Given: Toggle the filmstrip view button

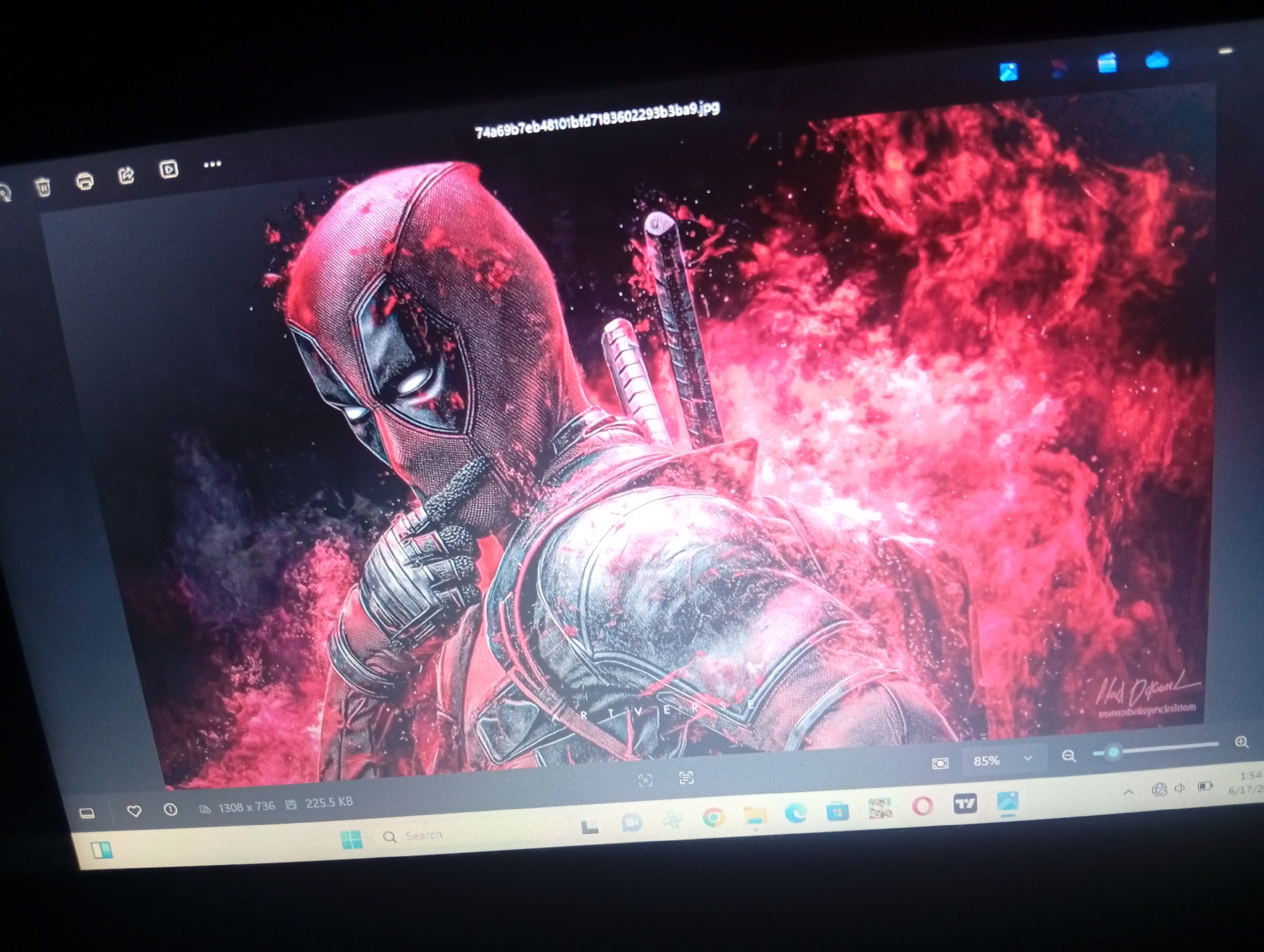Looking at the screenshot, I should tap(88, 814).
